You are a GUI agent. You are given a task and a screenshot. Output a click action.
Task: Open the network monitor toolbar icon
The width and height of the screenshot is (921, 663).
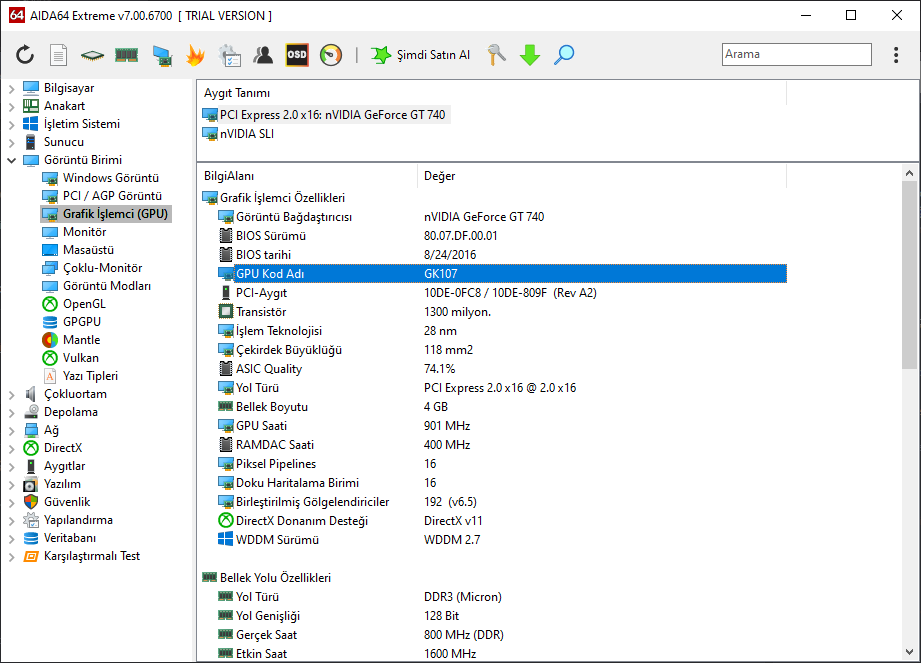[x=162, y=55]
